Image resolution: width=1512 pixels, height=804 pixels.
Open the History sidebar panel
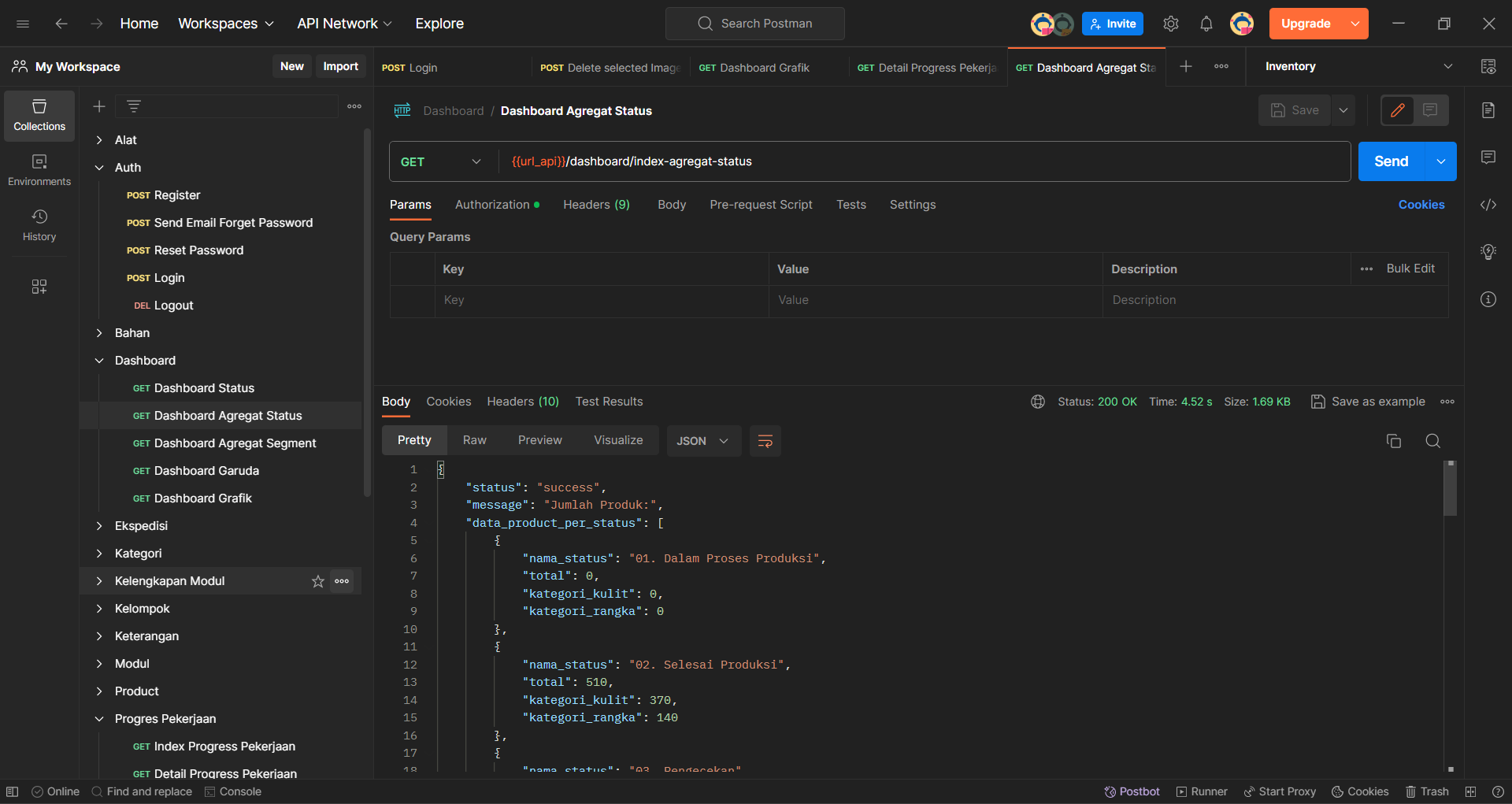(x=39, y=225)
